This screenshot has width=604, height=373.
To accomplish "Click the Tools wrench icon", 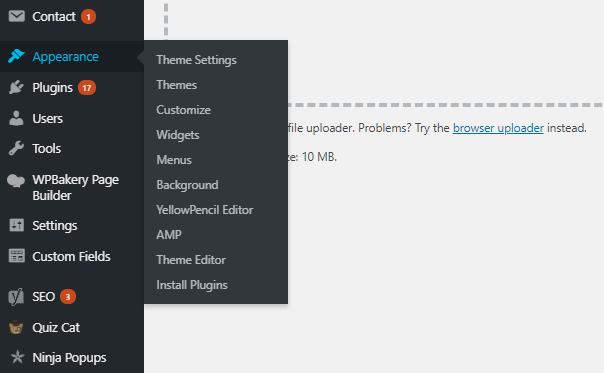I will coord(16,148).
